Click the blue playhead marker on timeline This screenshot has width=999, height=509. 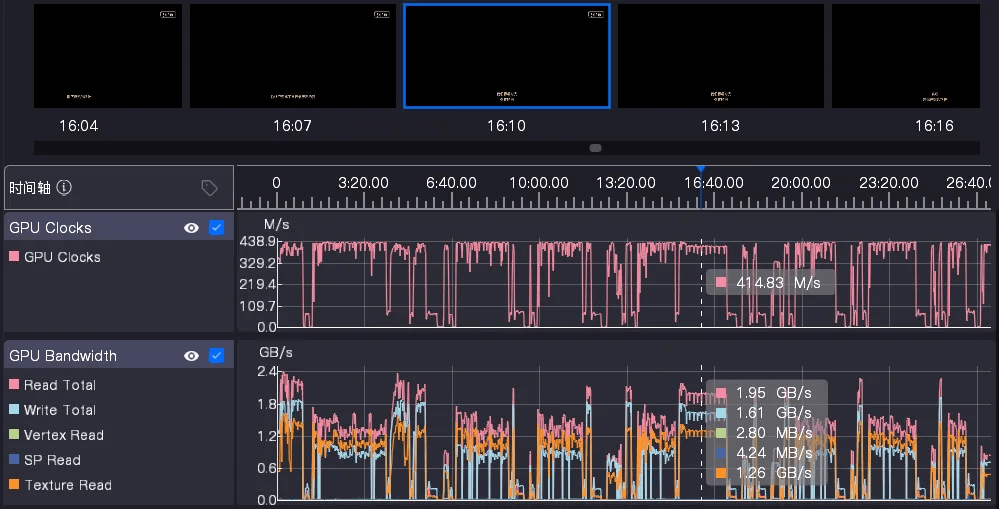[x=701, y=170]
